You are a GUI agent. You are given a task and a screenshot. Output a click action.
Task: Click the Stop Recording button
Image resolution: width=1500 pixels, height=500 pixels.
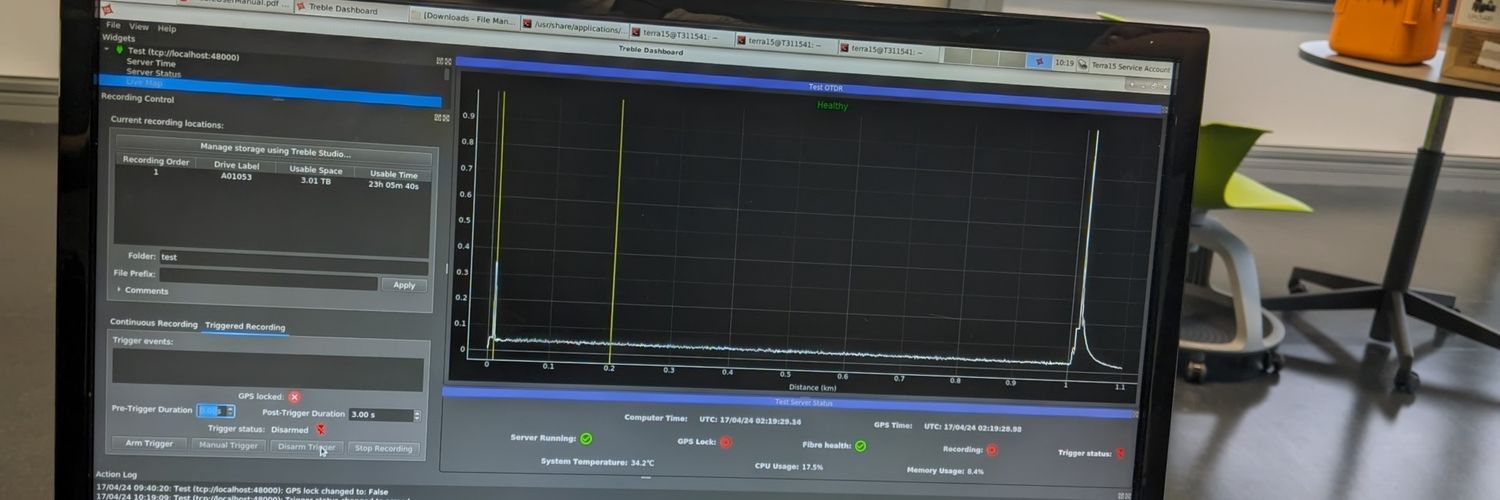pos(385,449)
